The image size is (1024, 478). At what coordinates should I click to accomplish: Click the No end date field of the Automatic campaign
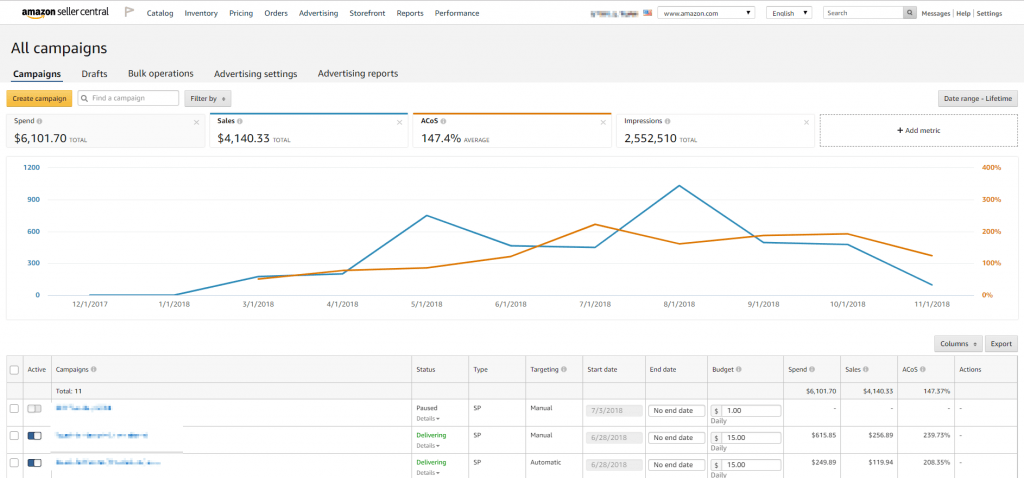677,465
